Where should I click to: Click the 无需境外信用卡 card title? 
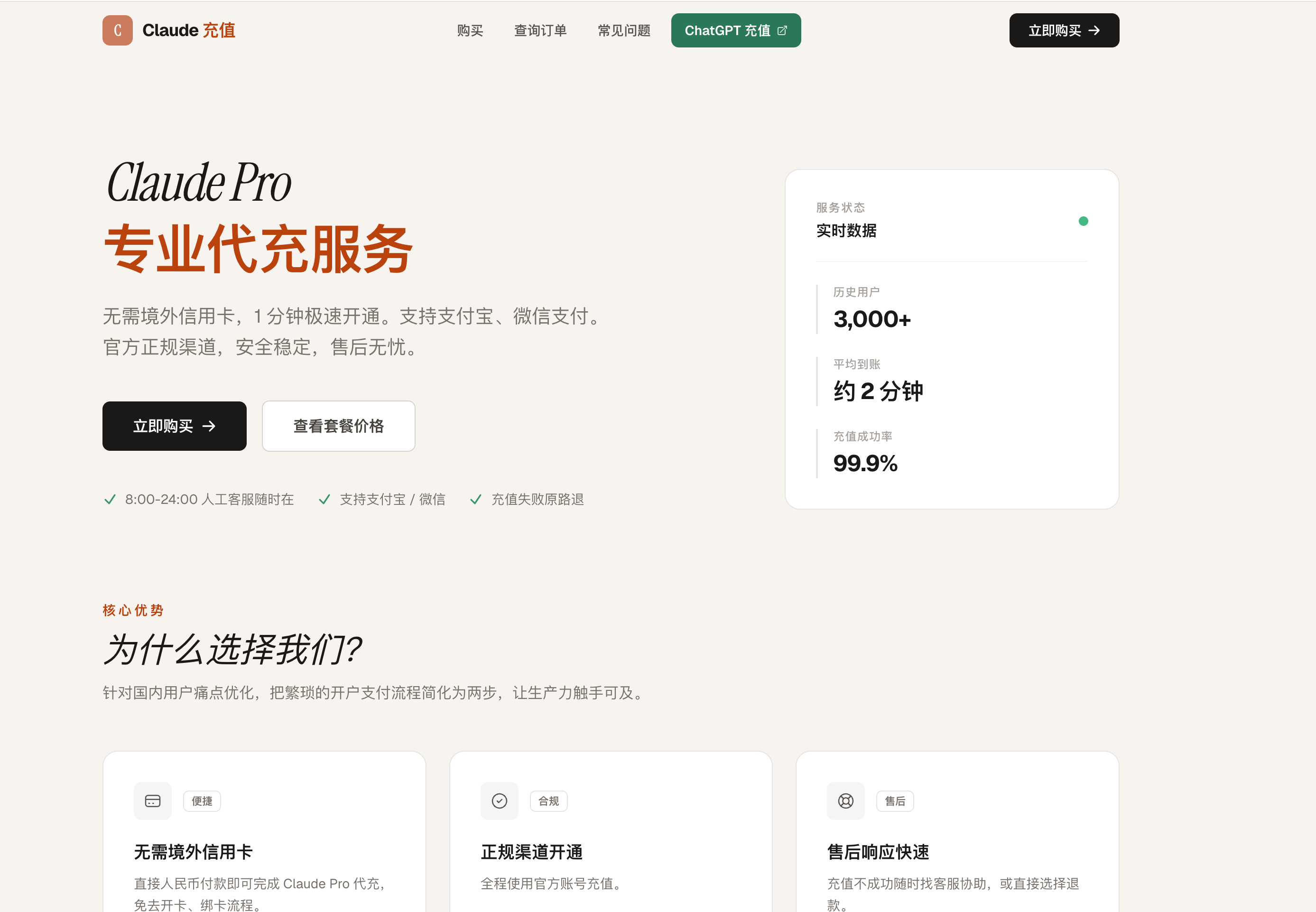coord(193,852)
